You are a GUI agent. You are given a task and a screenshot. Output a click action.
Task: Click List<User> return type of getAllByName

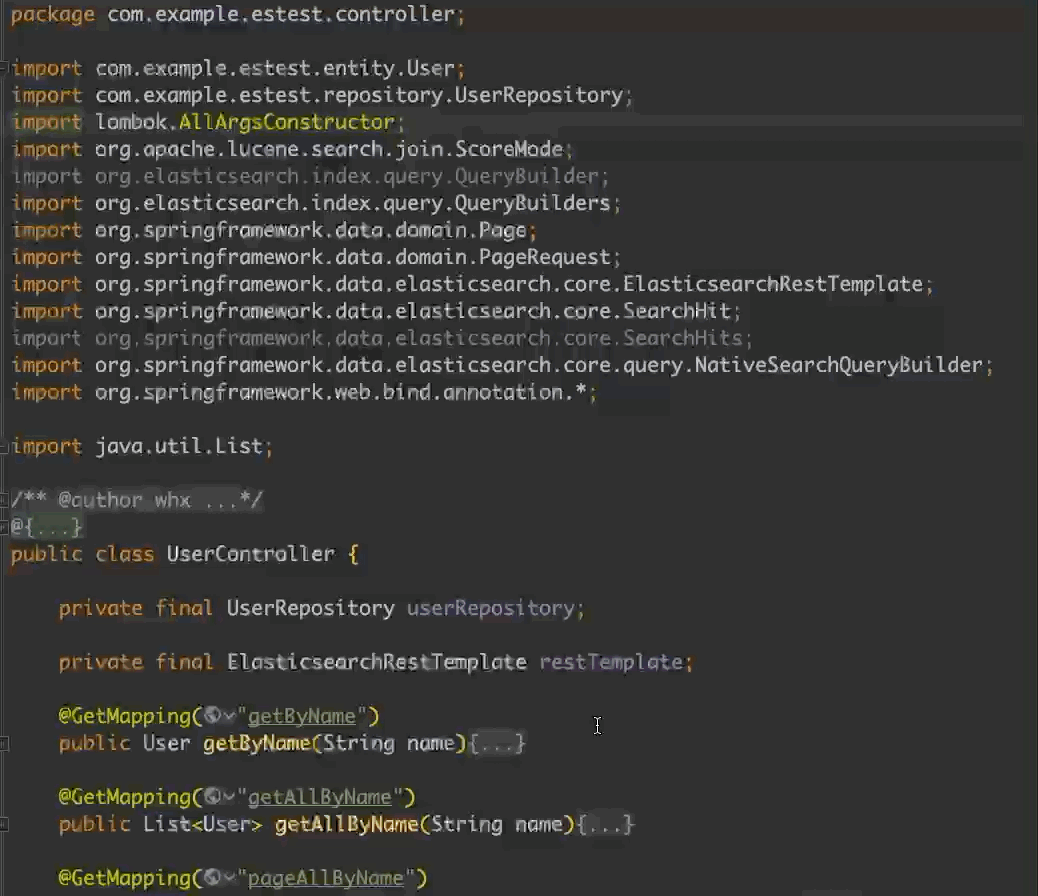(x=203, y=824)
